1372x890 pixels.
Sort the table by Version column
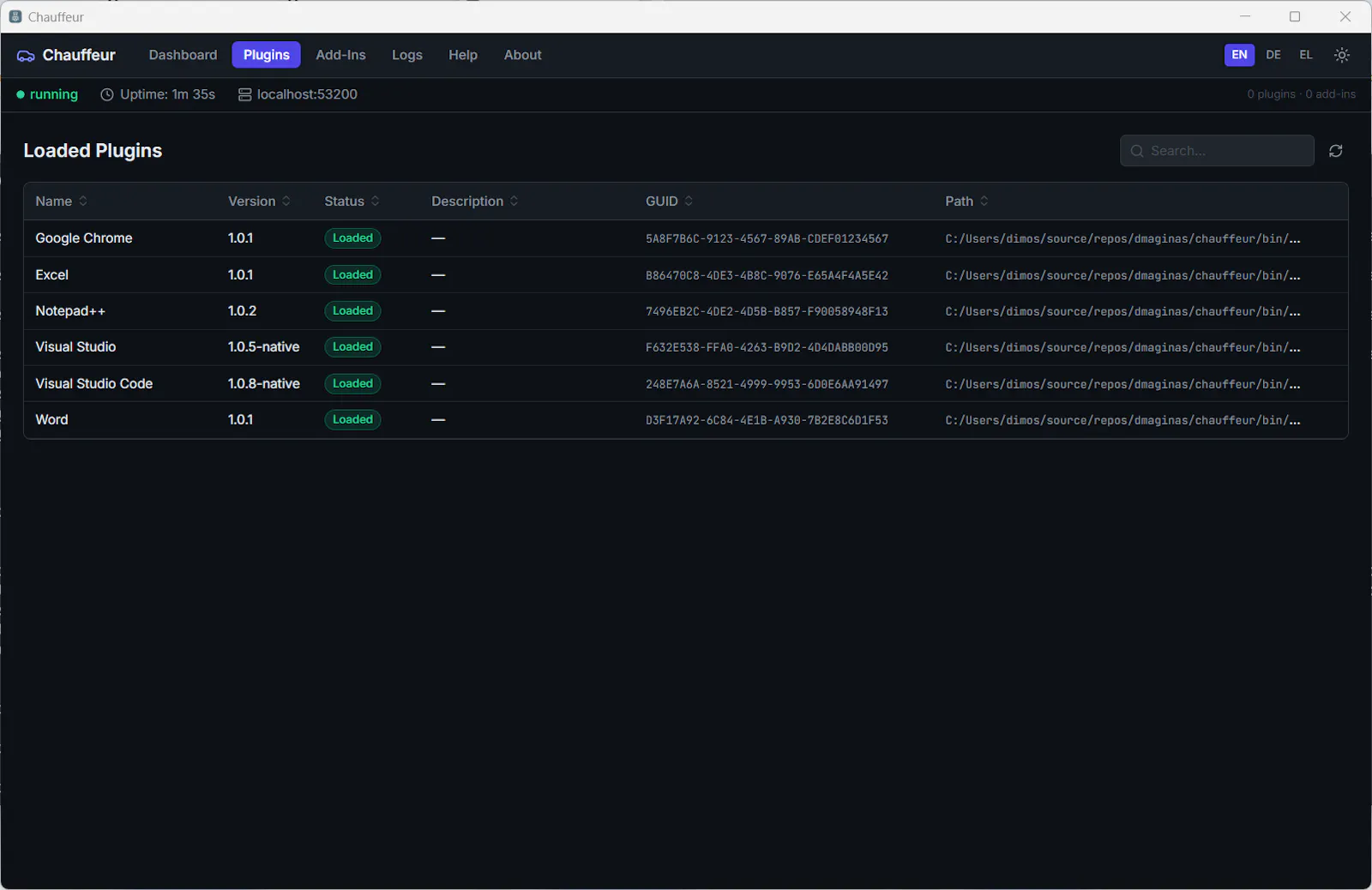point(259,201)
